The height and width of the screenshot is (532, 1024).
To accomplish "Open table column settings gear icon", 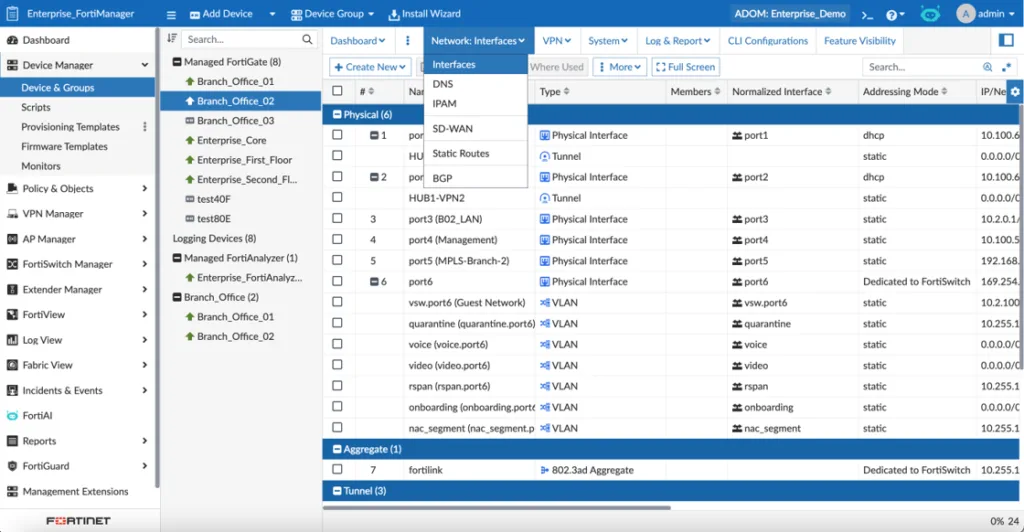I will 1015,92.
